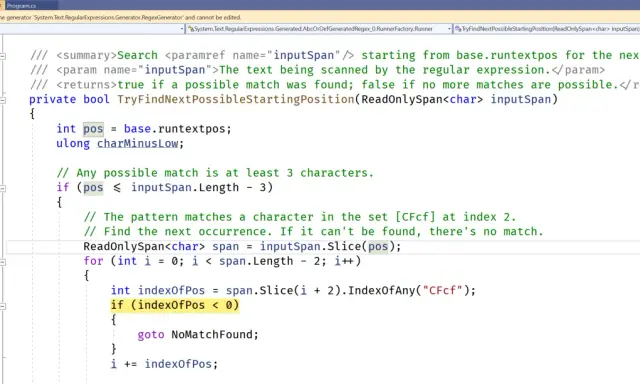This screenshot has width=640, height=384.
Task: Click the 'The pattern matches a character' comment
Action: pos(300,217)
